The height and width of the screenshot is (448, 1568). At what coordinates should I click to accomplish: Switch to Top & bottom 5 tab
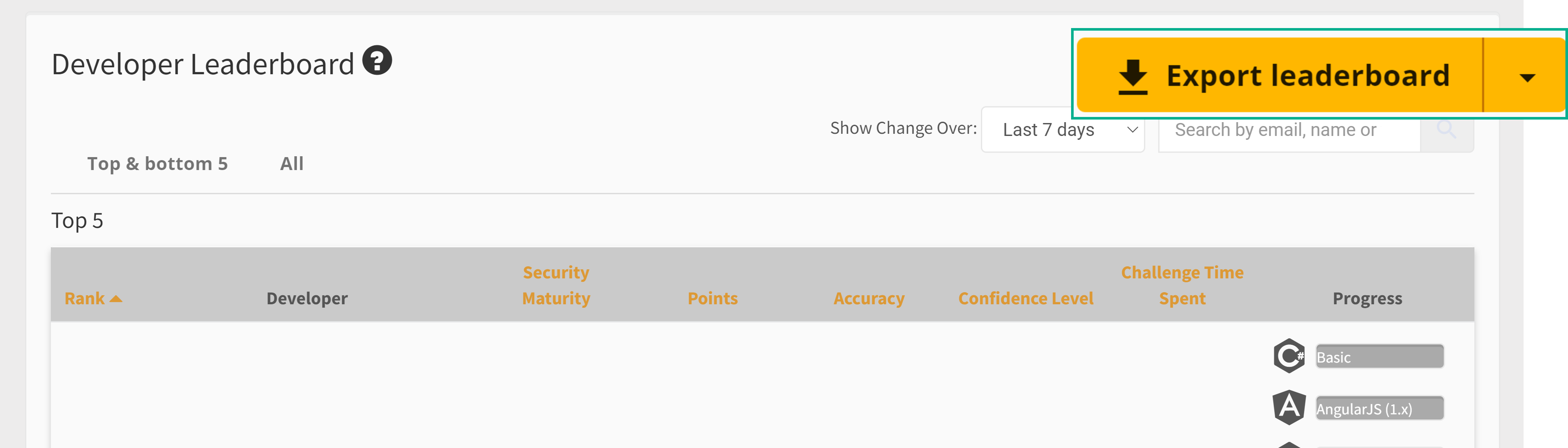157,164
